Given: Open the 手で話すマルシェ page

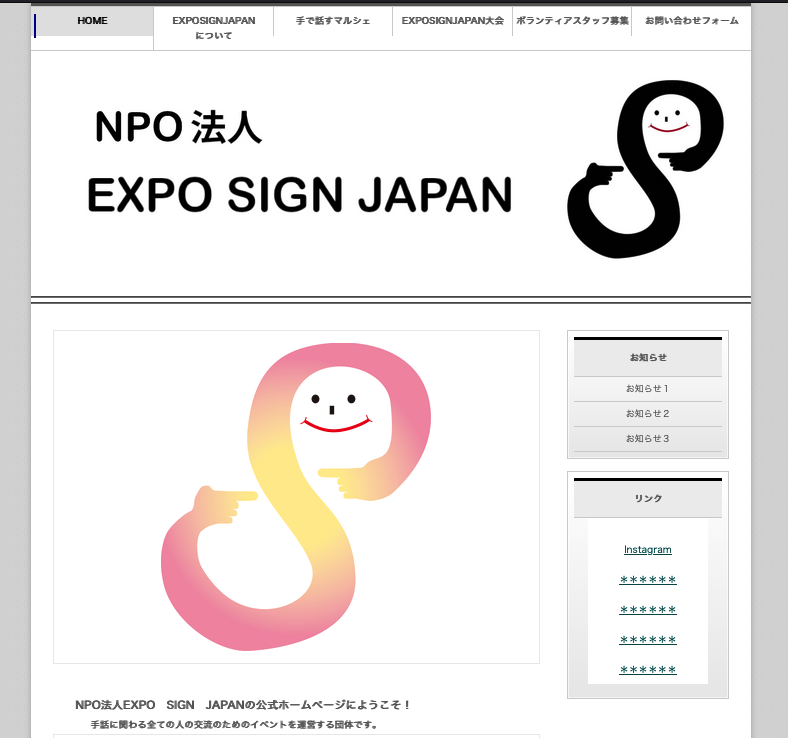Looking at the screenshot, I should 333,21.
